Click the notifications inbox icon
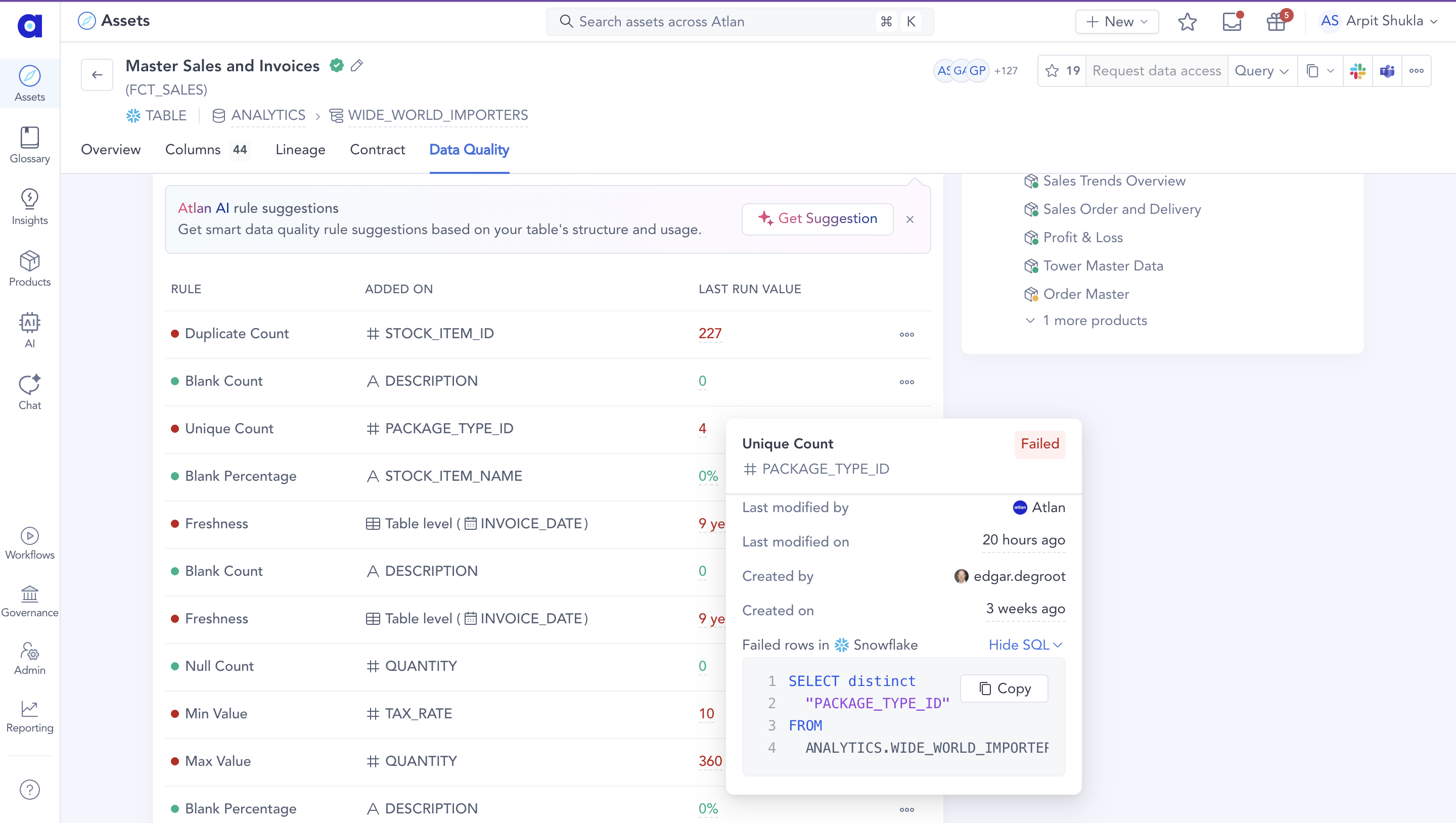 [x=1232, y=21]
